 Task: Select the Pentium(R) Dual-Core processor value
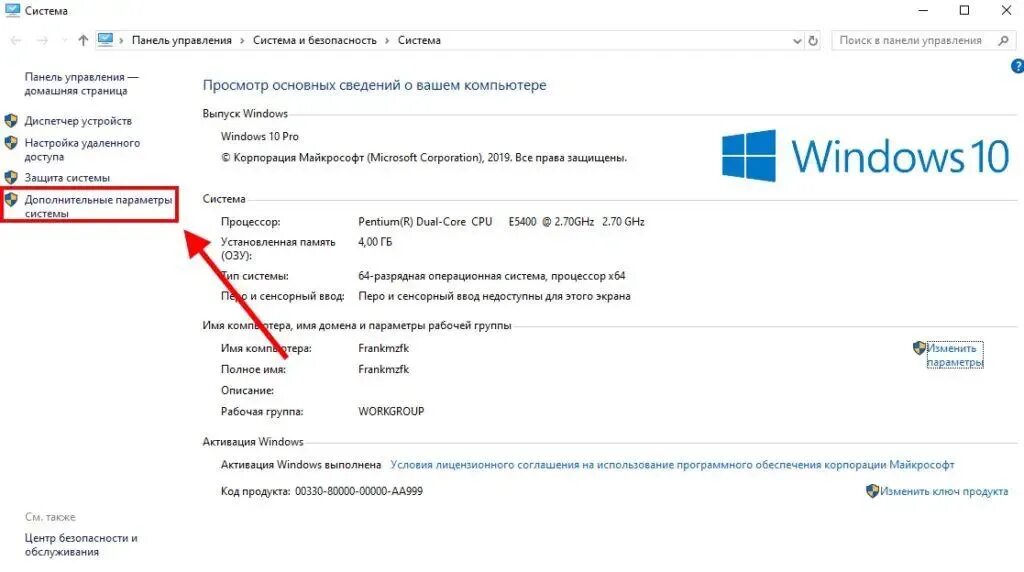(501, 222)
